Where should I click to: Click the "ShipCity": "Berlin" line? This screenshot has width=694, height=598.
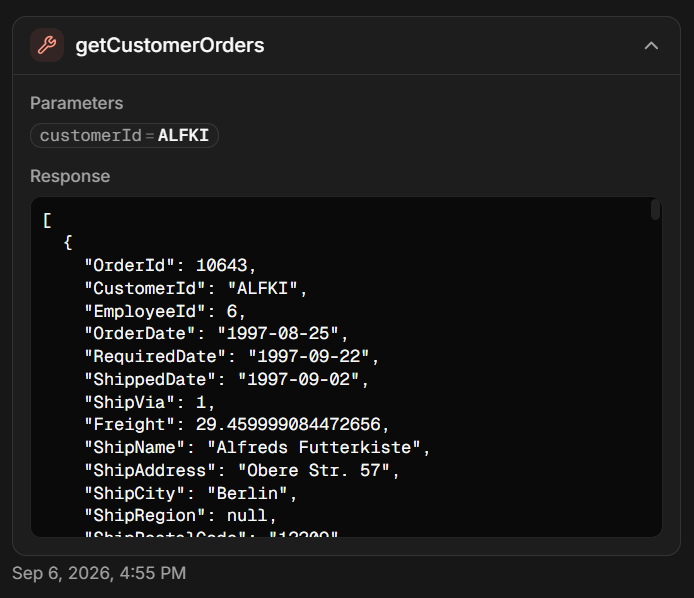(190, 494)
